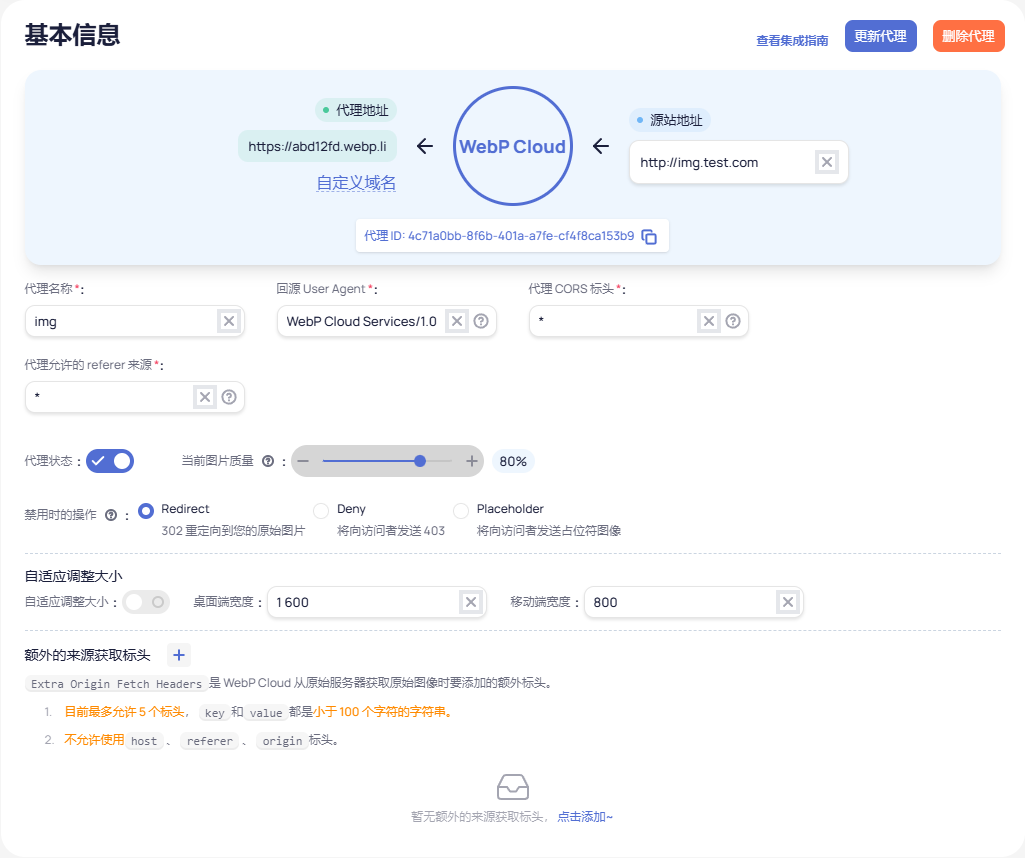
Task: Click the 代理地址 status tag
Action: tap(356, 110)
